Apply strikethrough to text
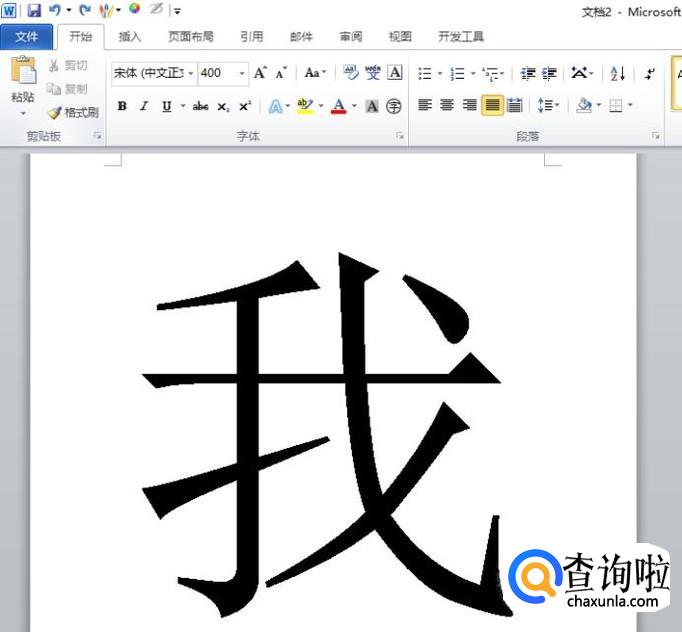 pos(200,106)
